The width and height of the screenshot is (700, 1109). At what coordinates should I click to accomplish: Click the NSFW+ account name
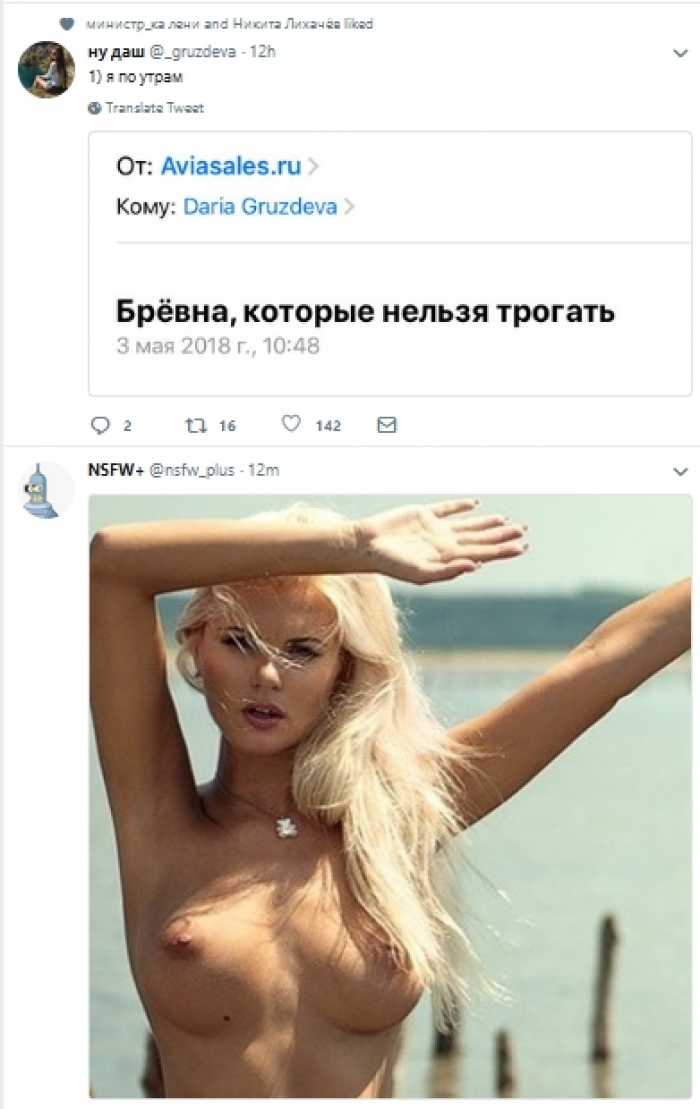(x=116, y=470)
